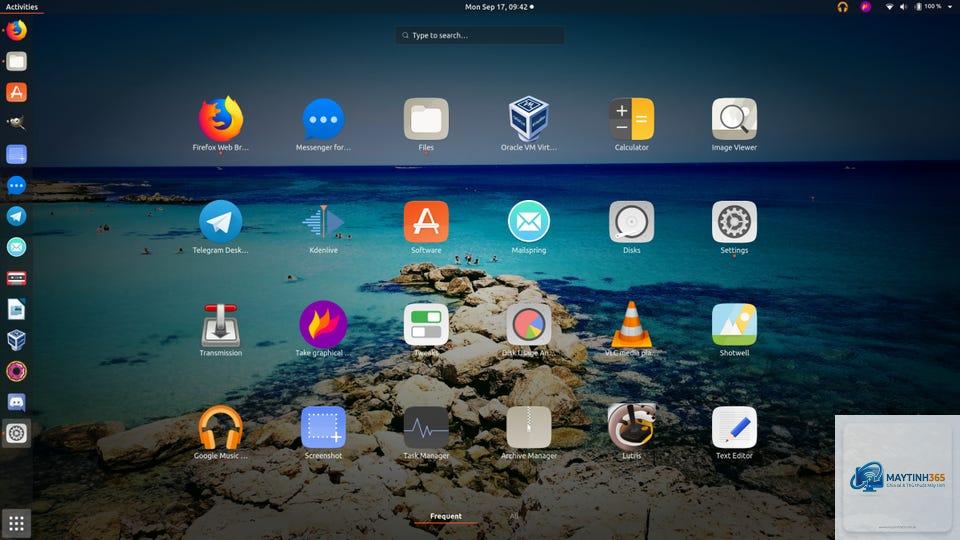Toggle the Show Applications grid button
This screenshot has width=960, height=540.
[x=17, y=523]
